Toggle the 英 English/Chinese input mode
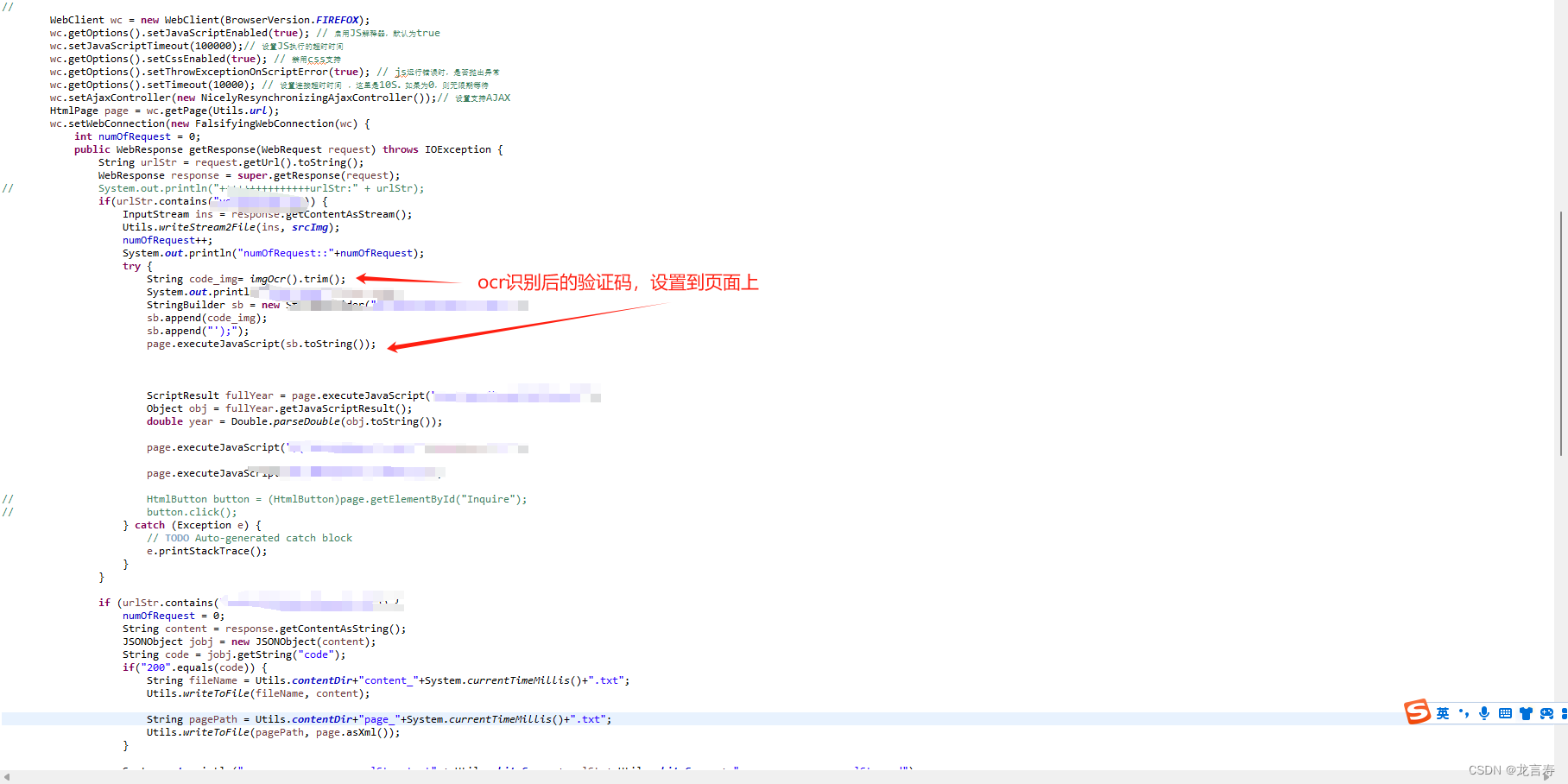The width and height of the screenshot is (1568, 784). pyautogui.click(x=1443, y=713)
